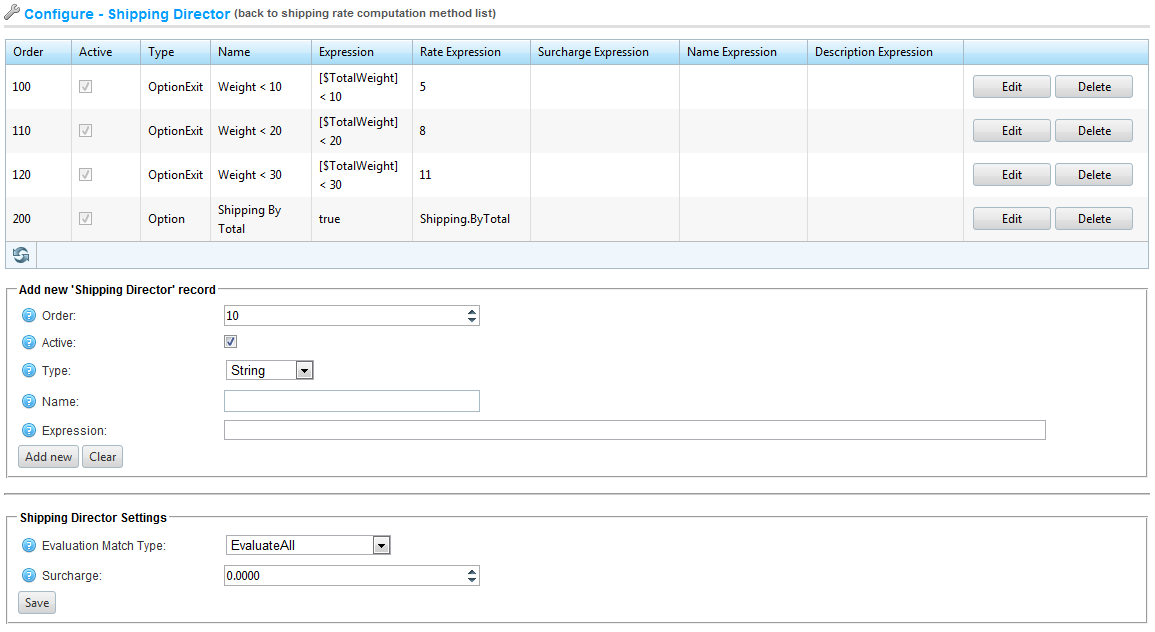Go back to shipping rate computation method list
The width and height of the screenshot is (1155, 632).
pyautogui.click(x=365, y=14)
